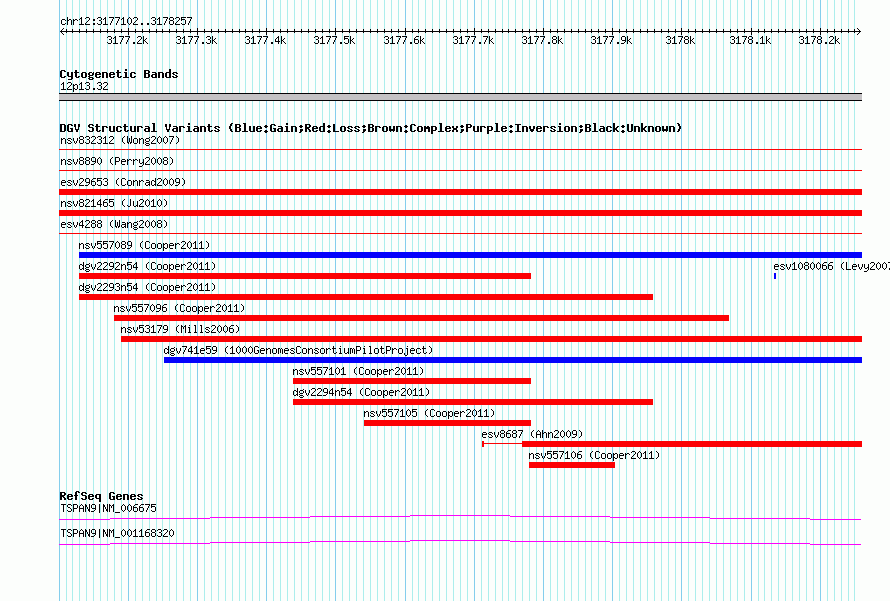Select the 3178.2k ruler tick label

pyautogui.click(x=819, y=40)
